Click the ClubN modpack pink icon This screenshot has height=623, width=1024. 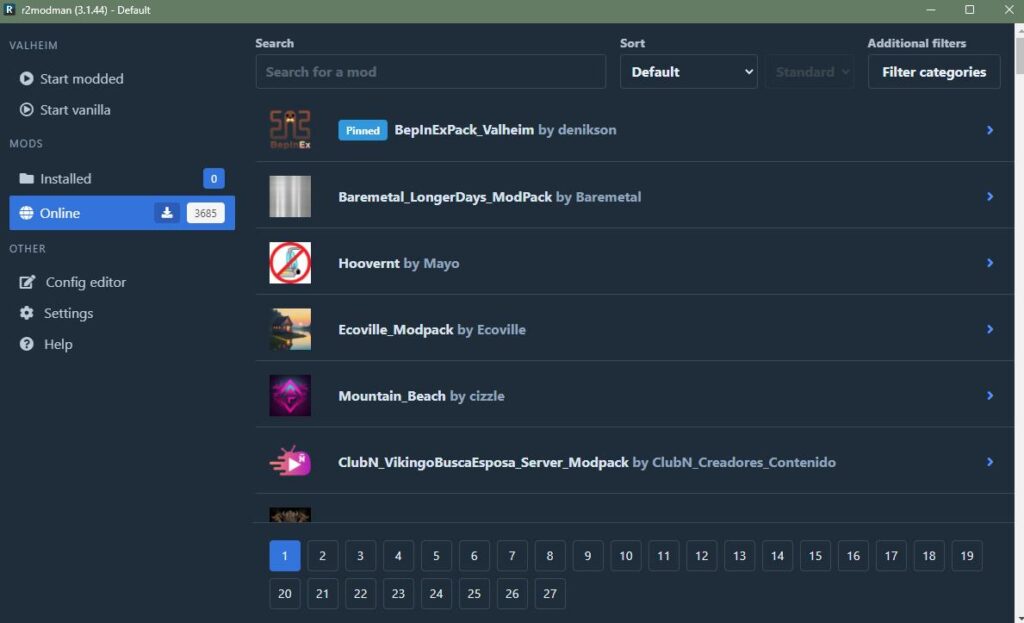tap(290, 462)
